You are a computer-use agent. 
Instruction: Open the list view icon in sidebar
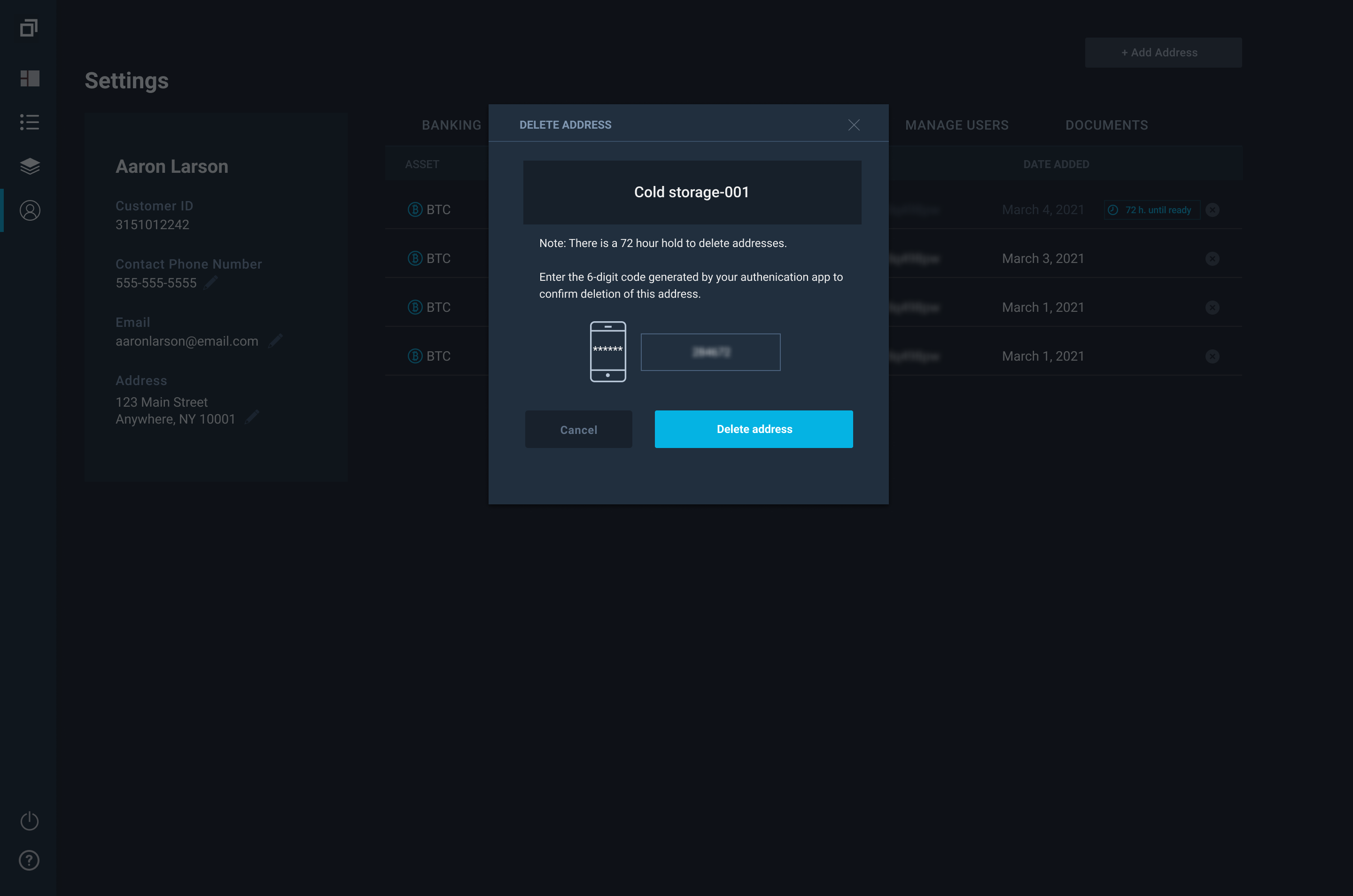click(x=30, y=122)
